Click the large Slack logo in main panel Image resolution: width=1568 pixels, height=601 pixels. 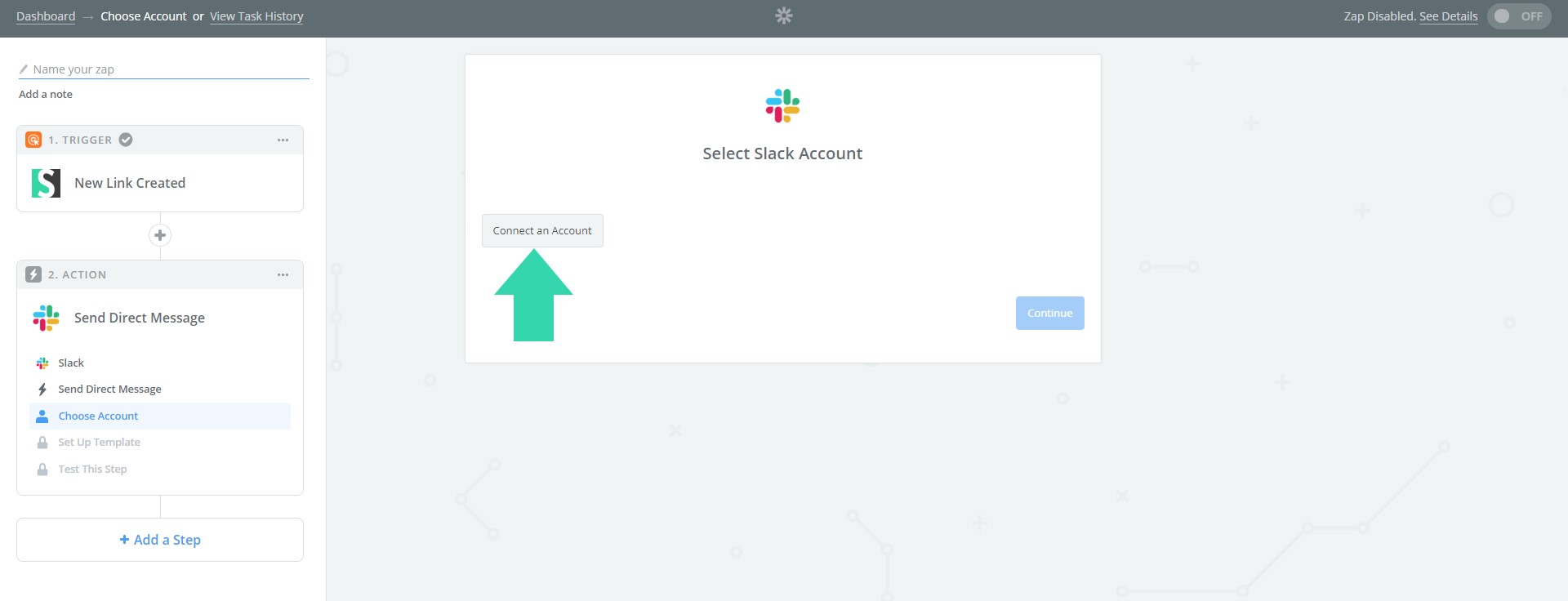pos(782,105)
